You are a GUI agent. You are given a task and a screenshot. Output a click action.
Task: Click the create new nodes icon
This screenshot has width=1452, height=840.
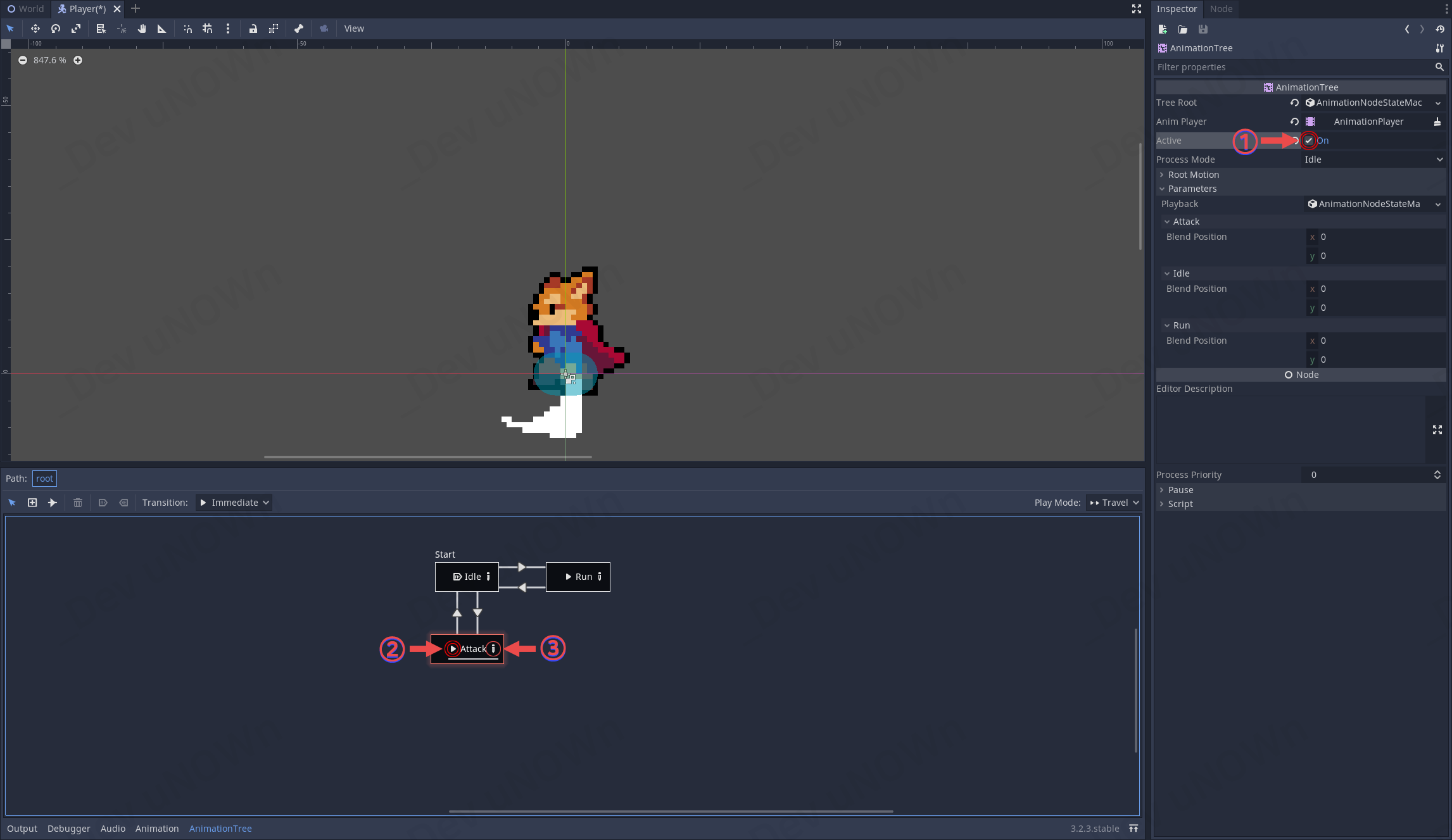click(32, 503)
